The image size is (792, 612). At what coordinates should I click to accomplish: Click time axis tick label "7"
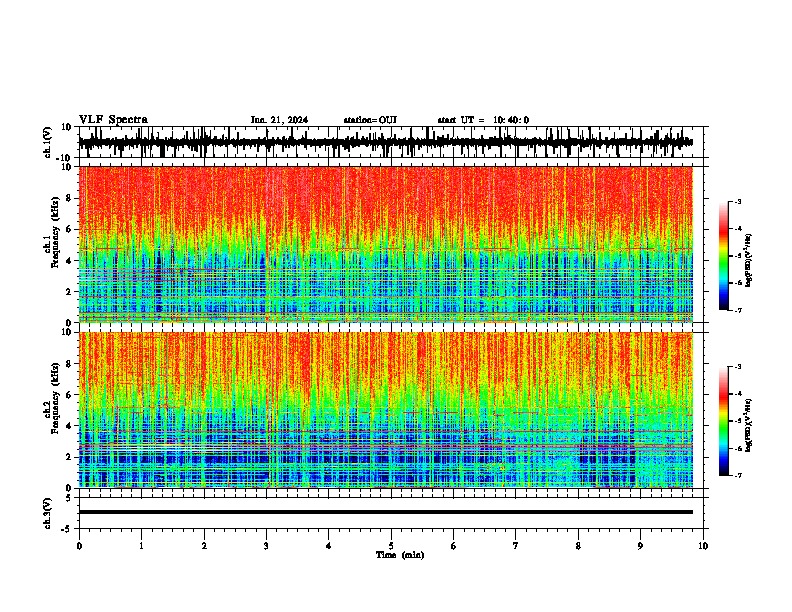pyautogui.click(x=516, y=546)
